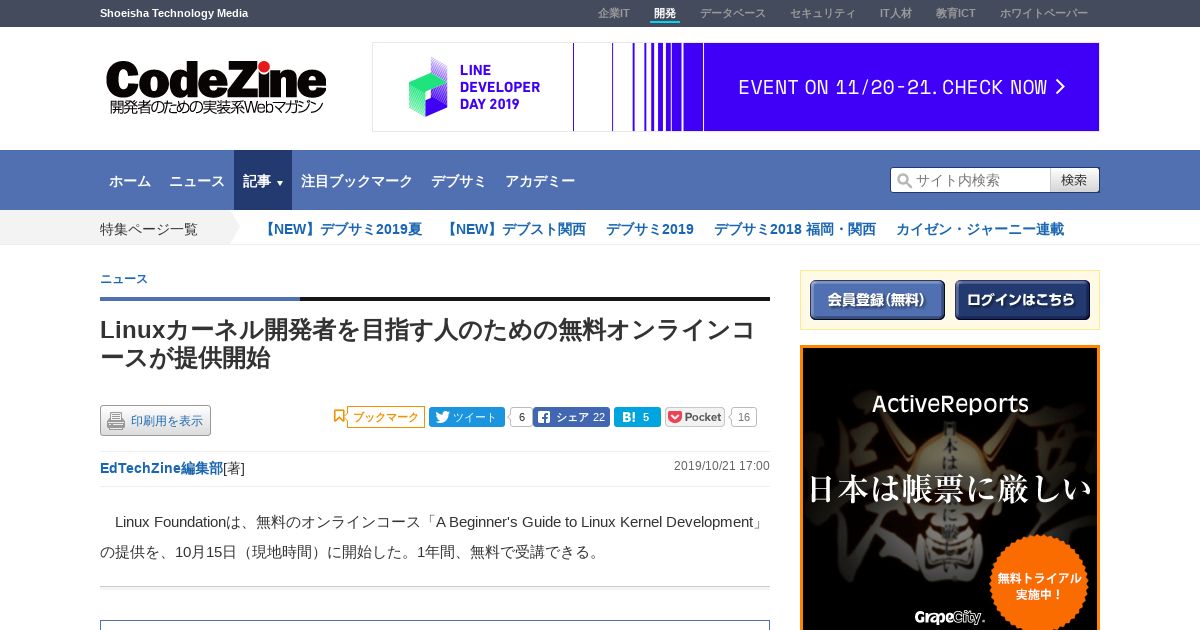Image resolution: width=1200 pixels, height=630 pixels.
Task: Click 印刷用を表示 button
Action: pos(155,421)
